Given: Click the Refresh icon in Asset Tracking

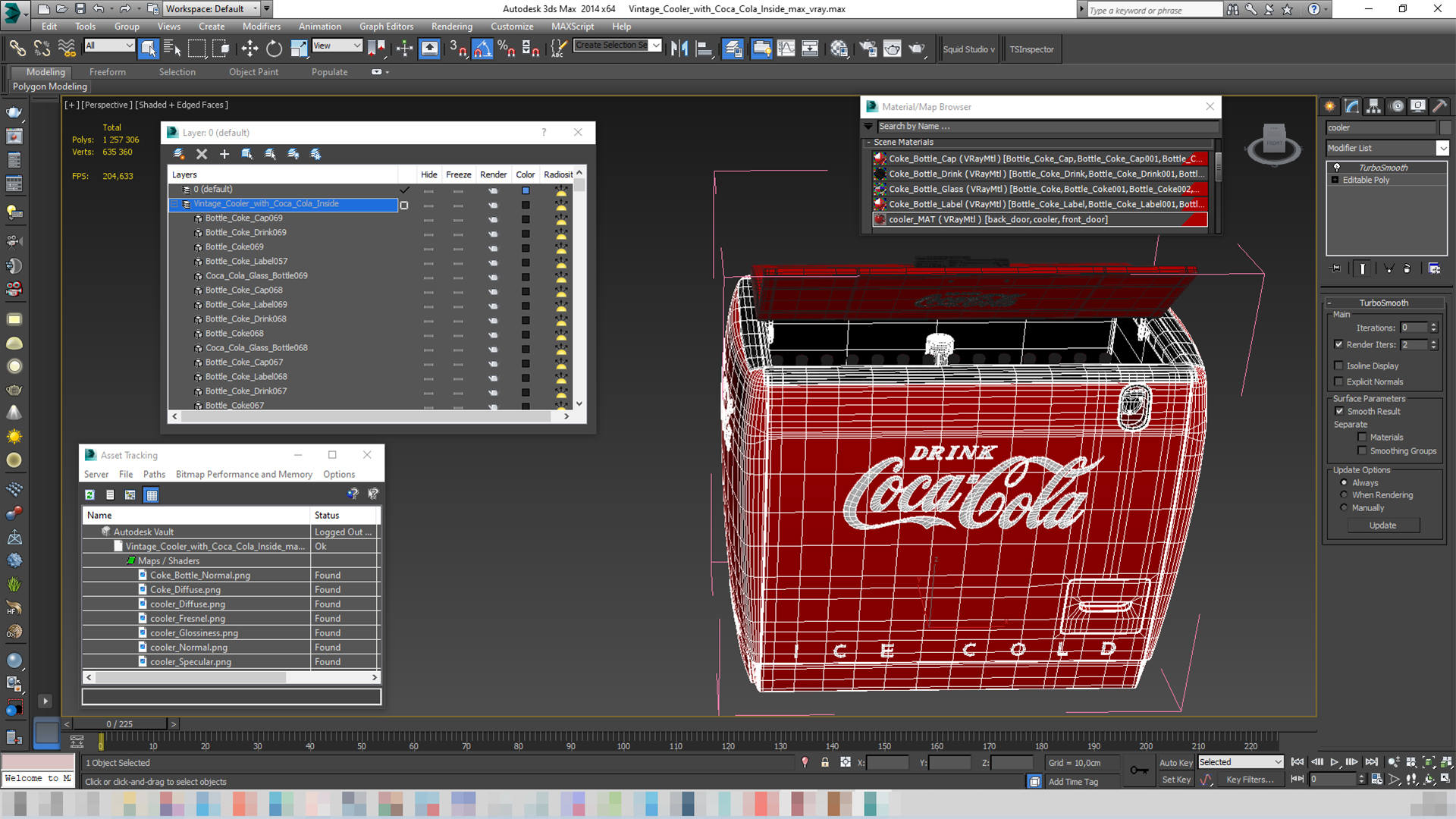Looking at the screenshot, I should (x=89, y=495).
